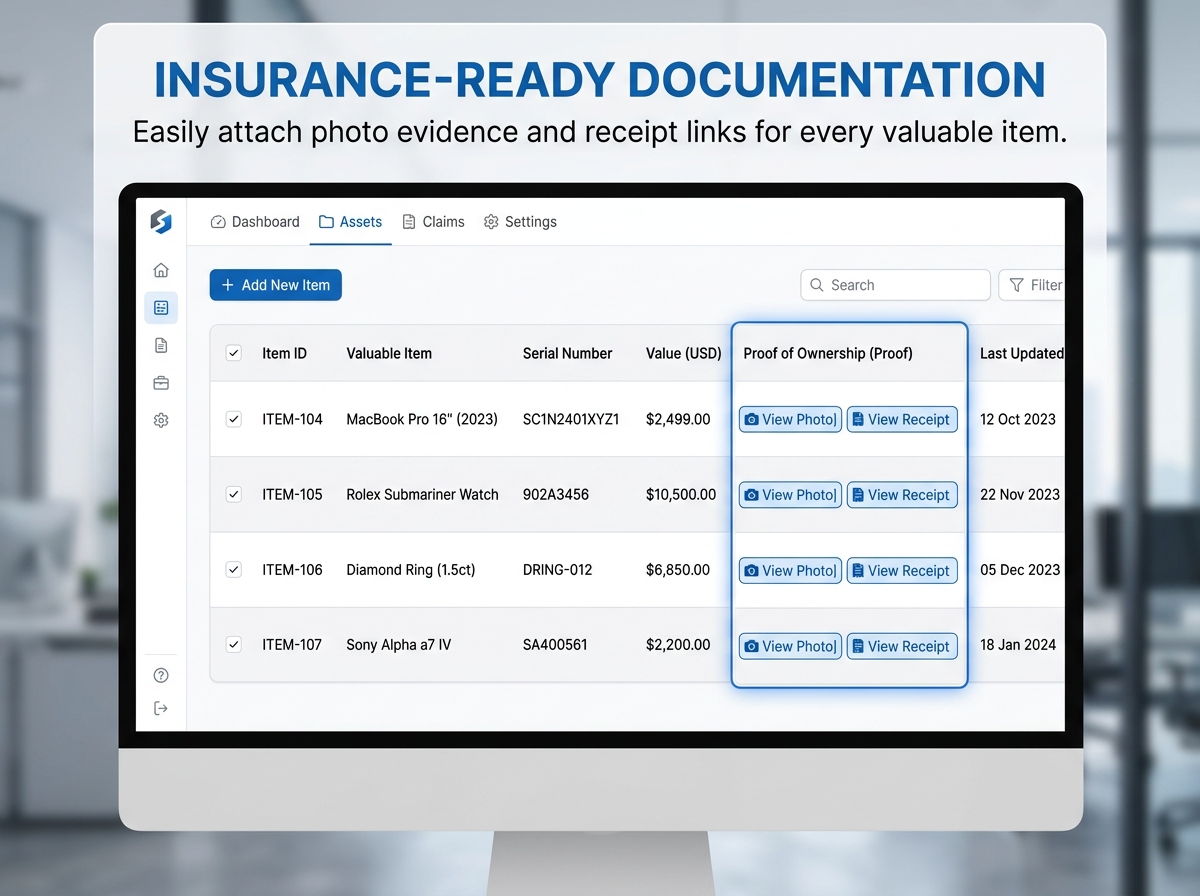
Task: View Receipt for Rolex Submariner Watch
Action: pyautogui.click(x=902, y=495)
